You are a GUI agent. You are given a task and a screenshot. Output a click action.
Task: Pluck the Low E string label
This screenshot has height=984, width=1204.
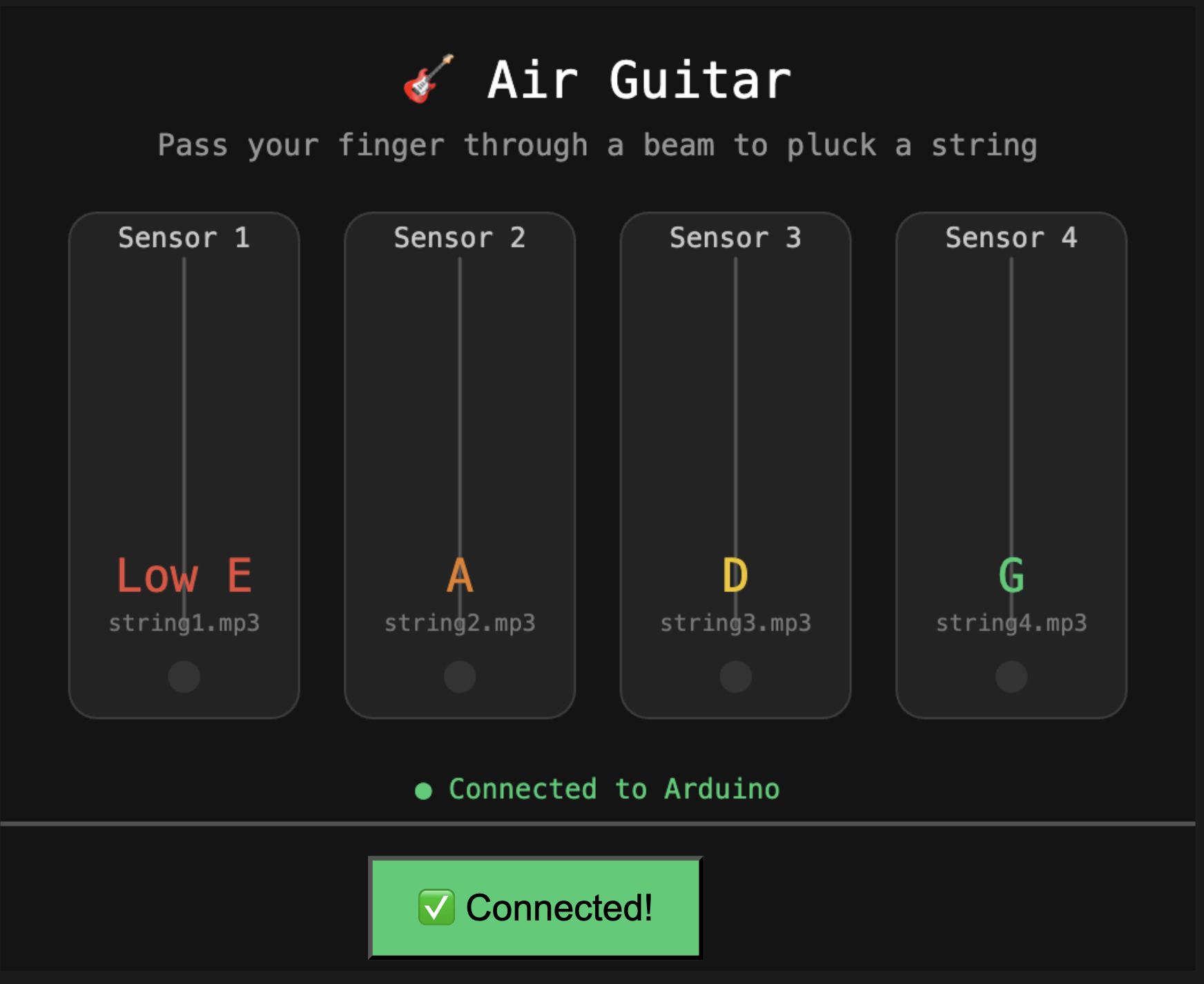pyautogui.click(x=184, y=575)
